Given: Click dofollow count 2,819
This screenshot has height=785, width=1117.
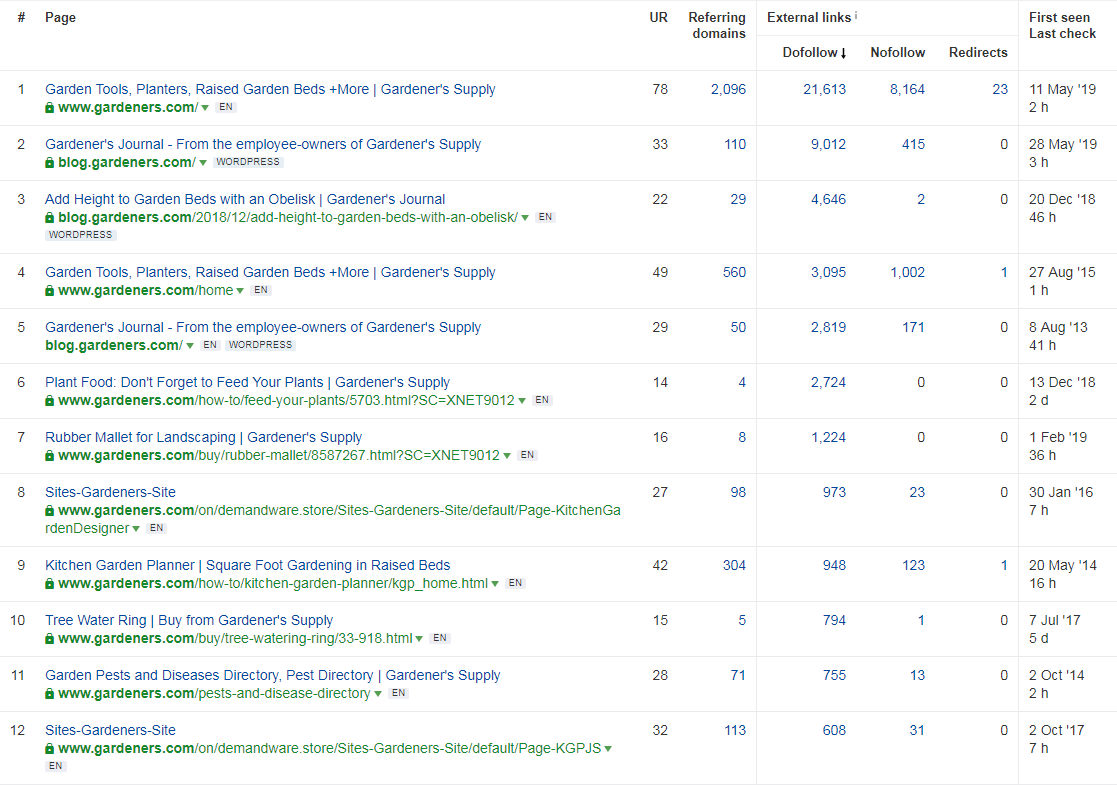Looking at the screenshot, I should 828,327.
